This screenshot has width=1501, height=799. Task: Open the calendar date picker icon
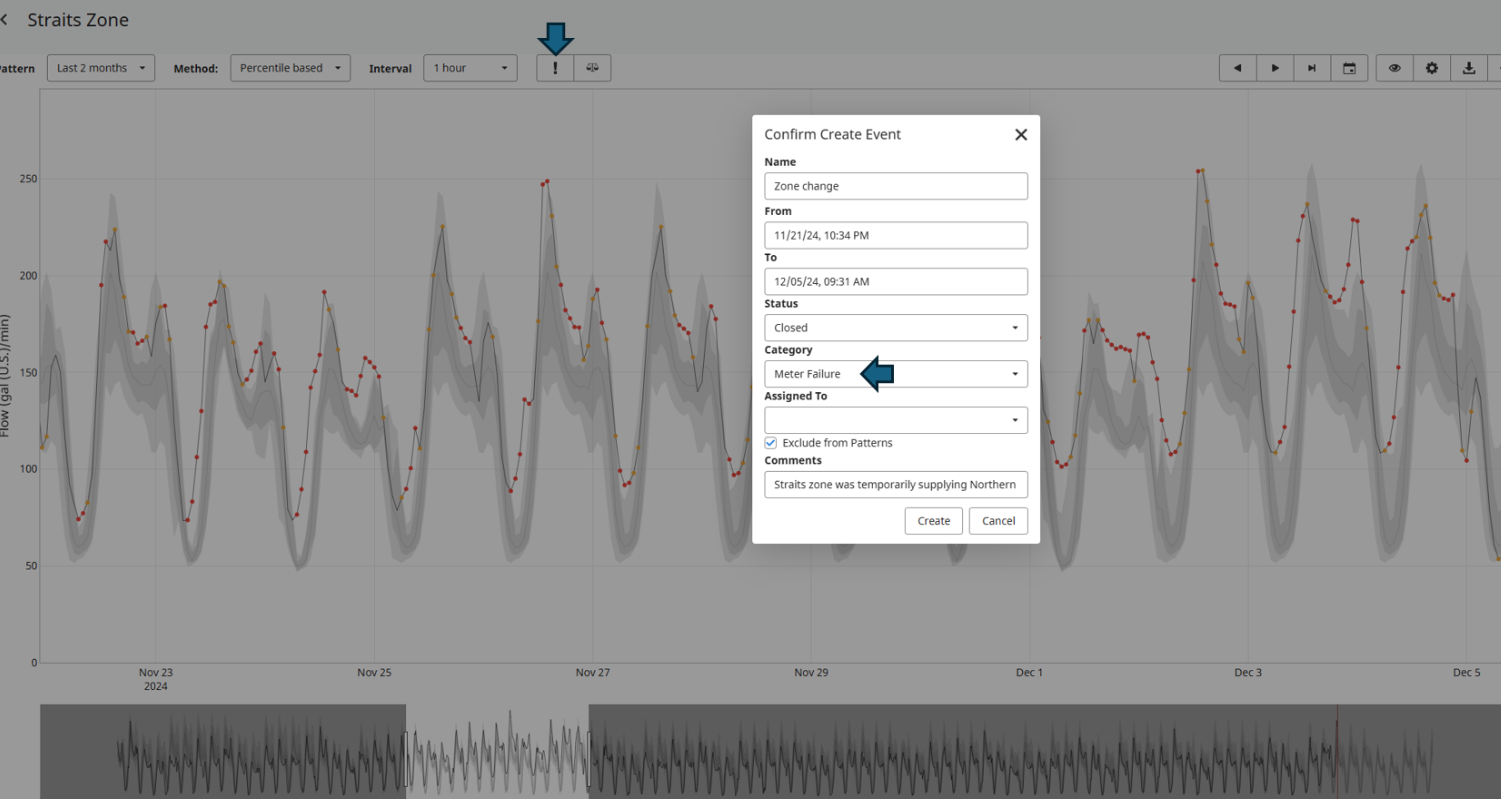tap(1349, 68)
